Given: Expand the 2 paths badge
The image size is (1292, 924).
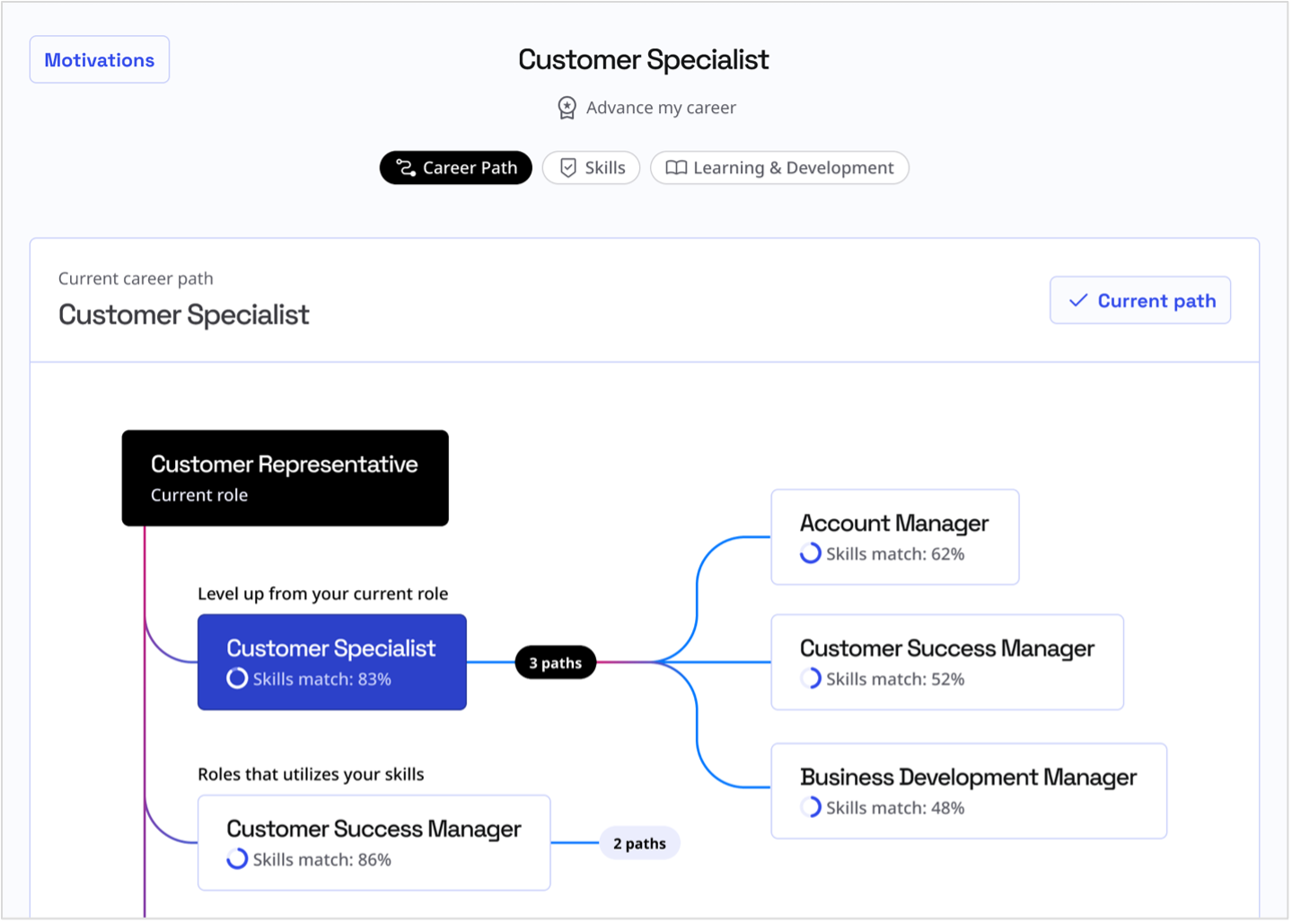Looking at the screenshot, I should click(x=639, y=843).
